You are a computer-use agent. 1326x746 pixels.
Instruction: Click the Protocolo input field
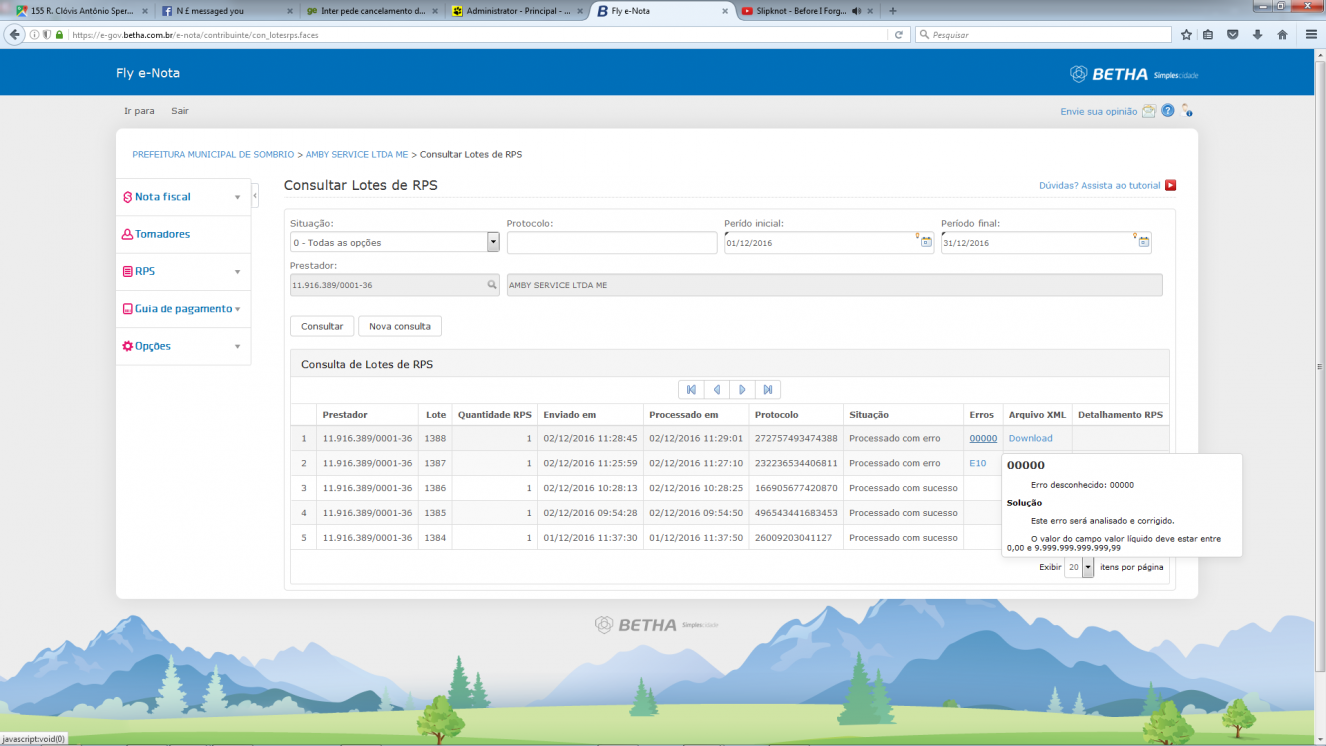click(x=612, y=242)
